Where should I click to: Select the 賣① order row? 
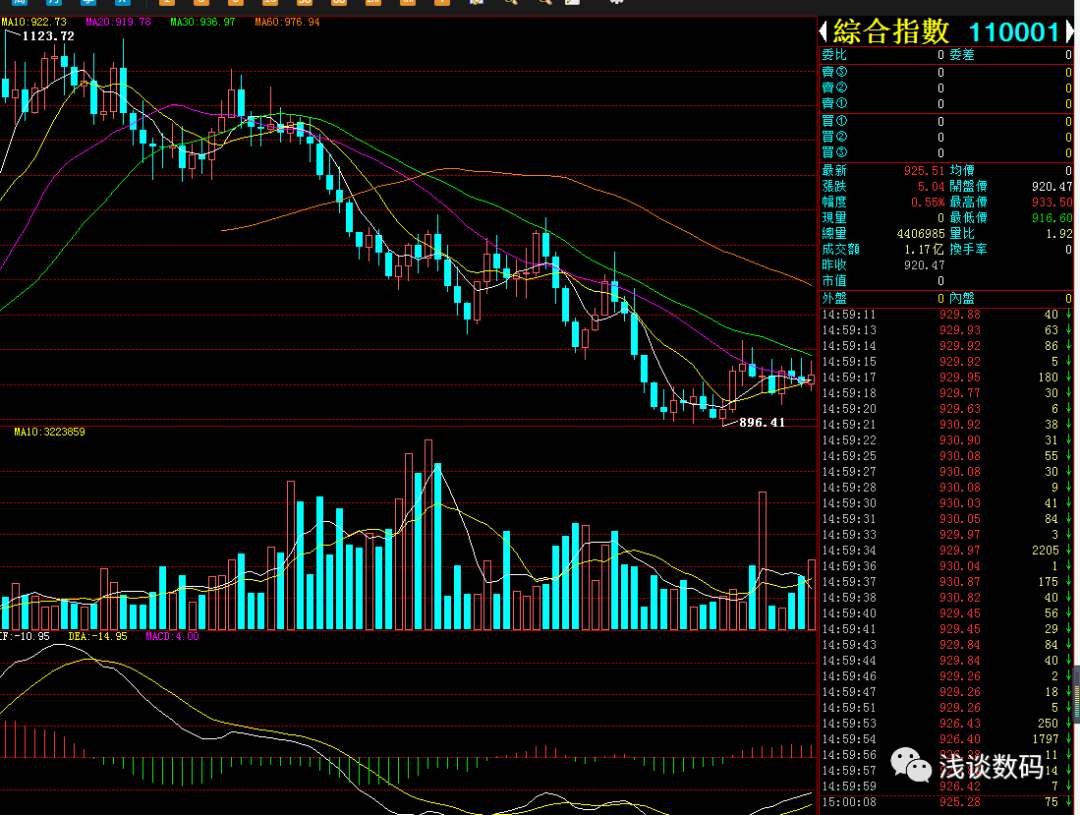[x=946, y=104]
